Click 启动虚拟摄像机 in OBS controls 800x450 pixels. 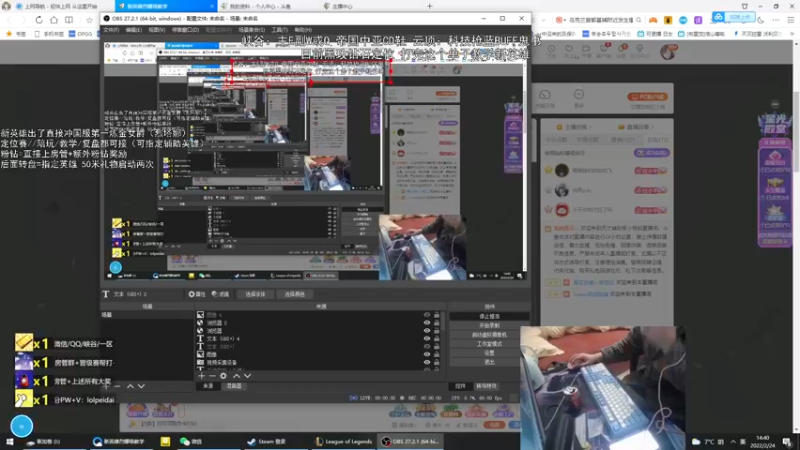click(489, 335)
